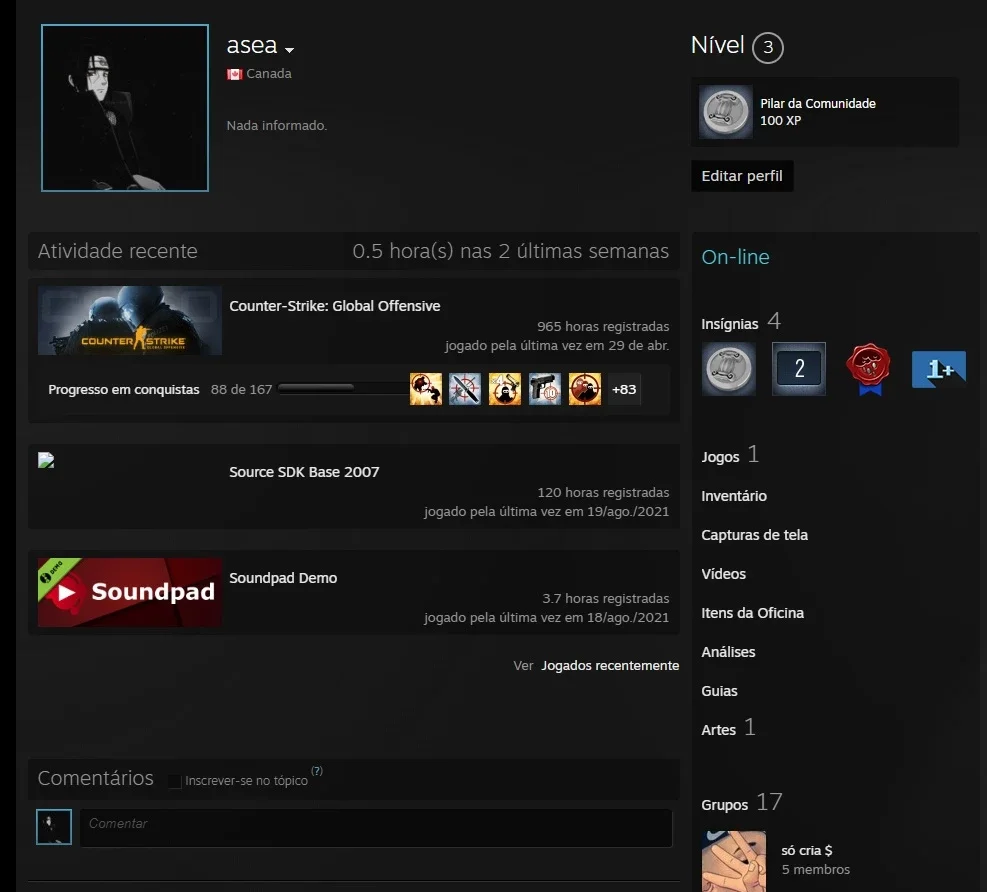View the third CS:GO achievement icon
The height and width of the screenshot is (892, 987).
click(x=505, y=389)
